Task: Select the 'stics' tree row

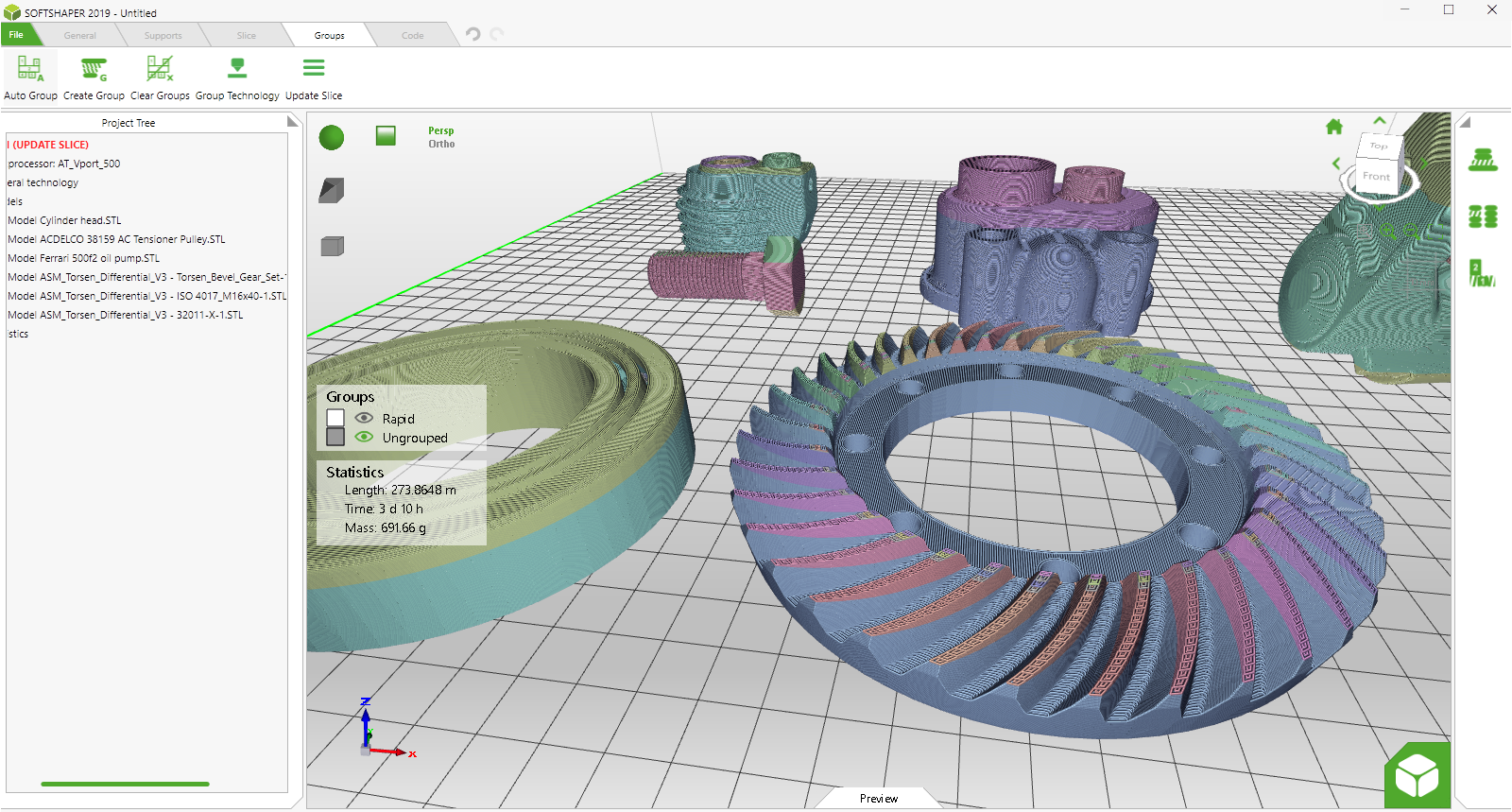Action: click(x=18, y=334)
